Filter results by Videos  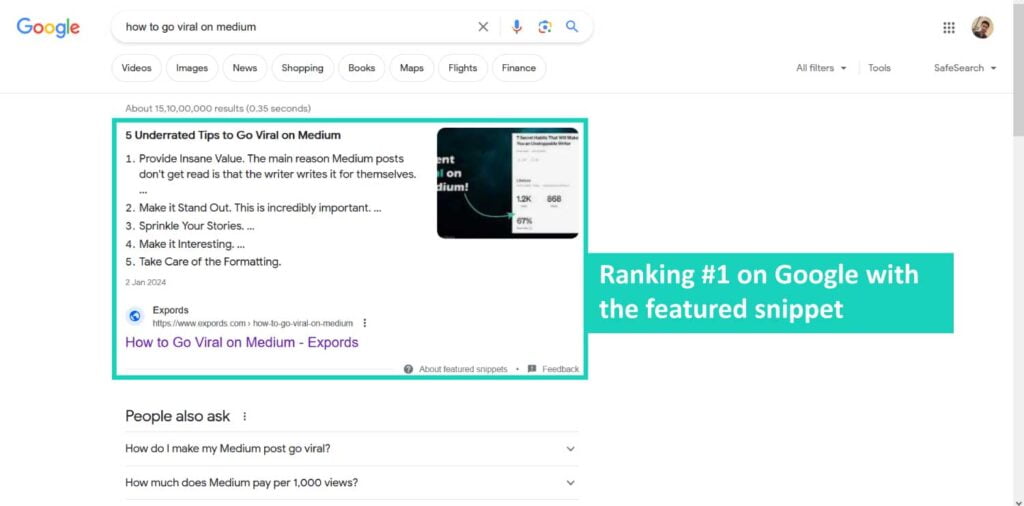coord(136,68)
